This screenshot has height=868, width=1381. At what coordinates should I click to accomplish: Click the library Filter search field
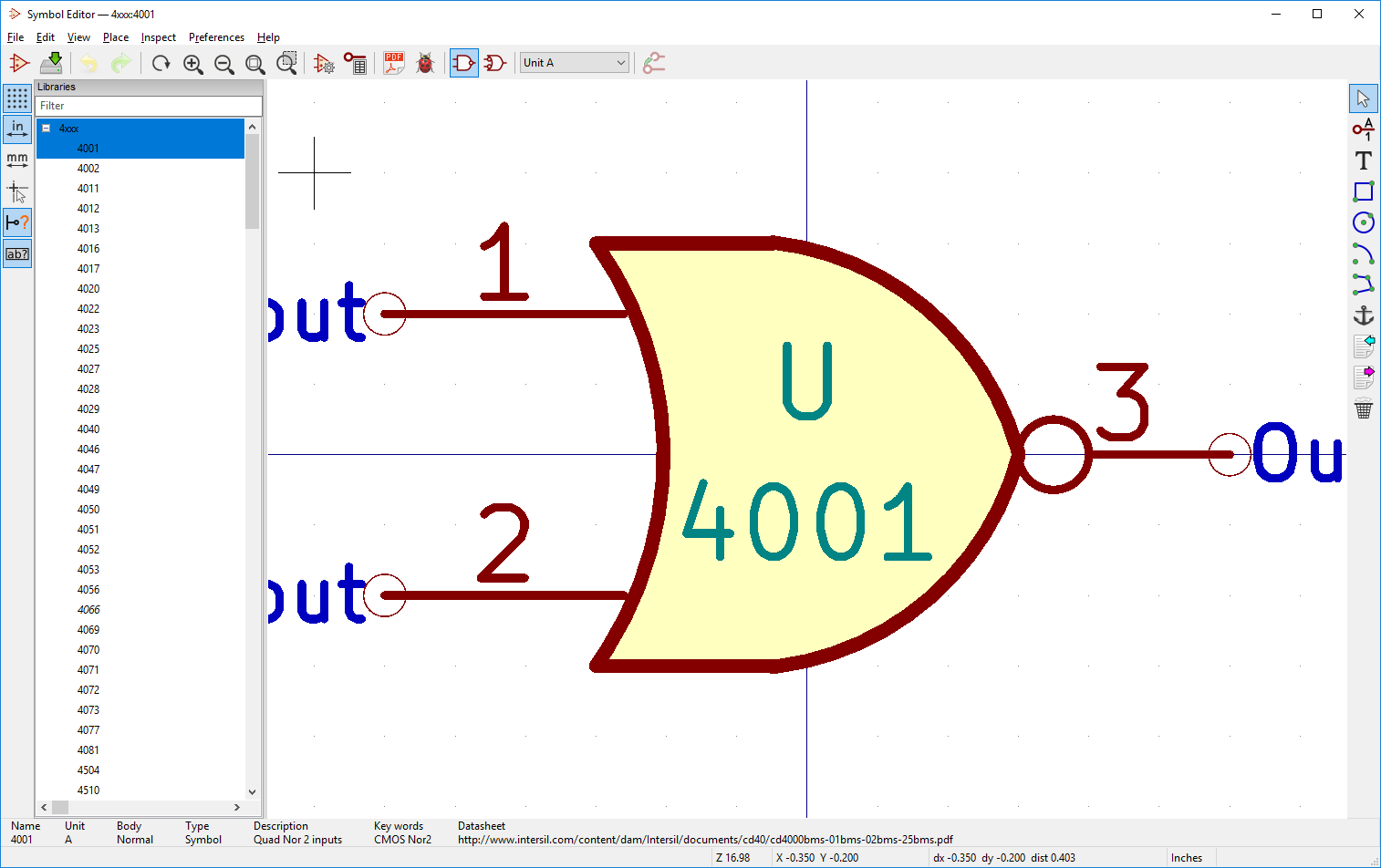pos(148,106)
